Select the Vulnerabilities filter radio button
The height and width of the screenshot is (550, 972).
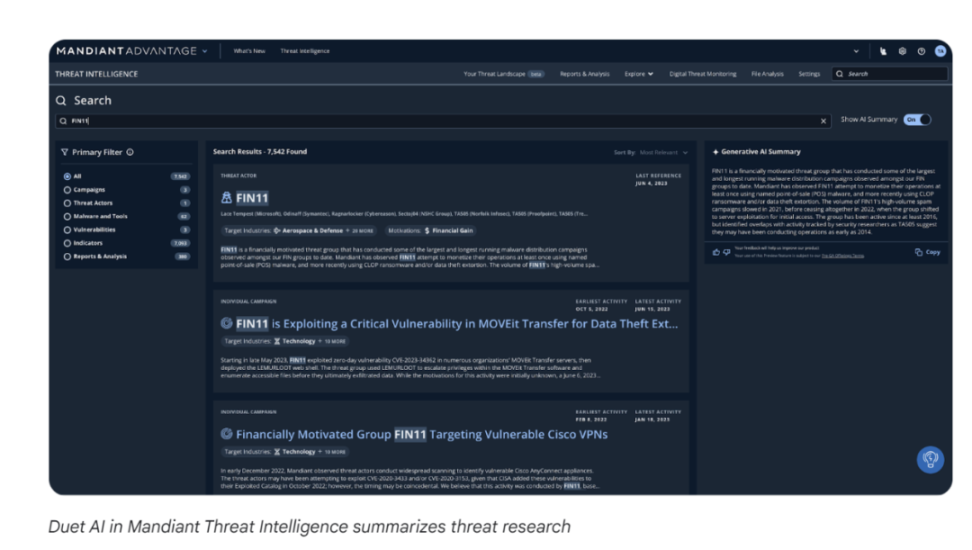point(67,229)
